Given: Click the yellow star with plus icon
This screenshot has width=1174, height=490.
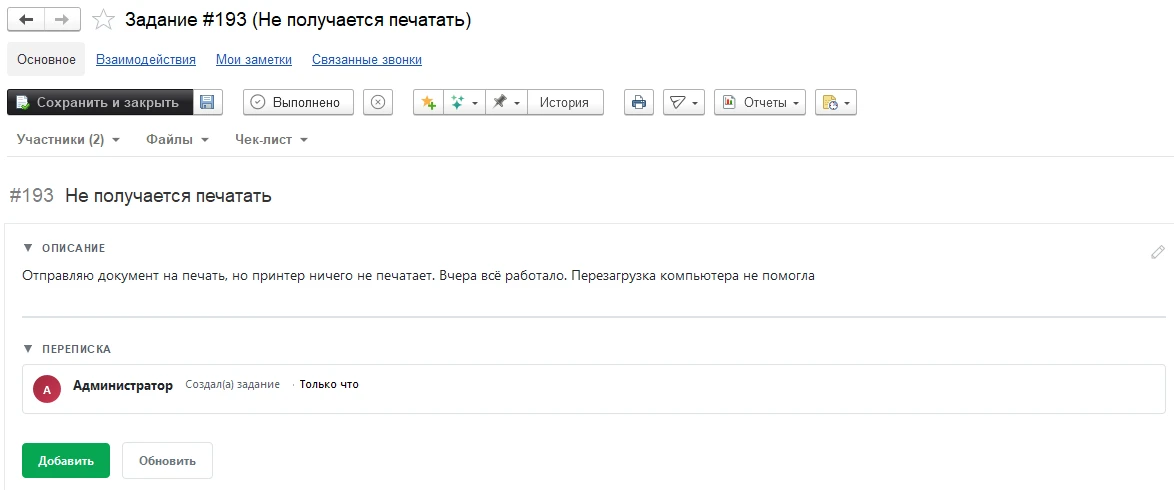Looking at the screenshot, I should 428,103.
